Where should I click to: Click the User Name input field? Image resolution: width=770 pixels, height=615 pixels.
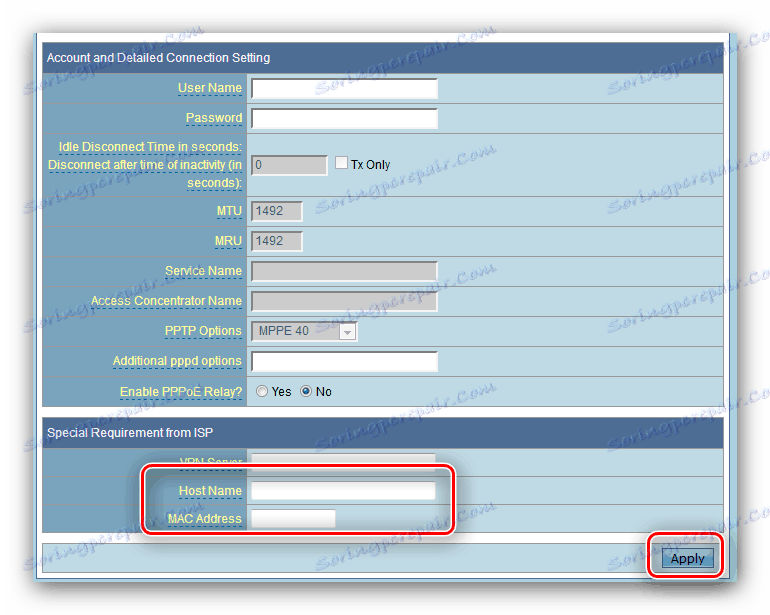pos(344,89)
